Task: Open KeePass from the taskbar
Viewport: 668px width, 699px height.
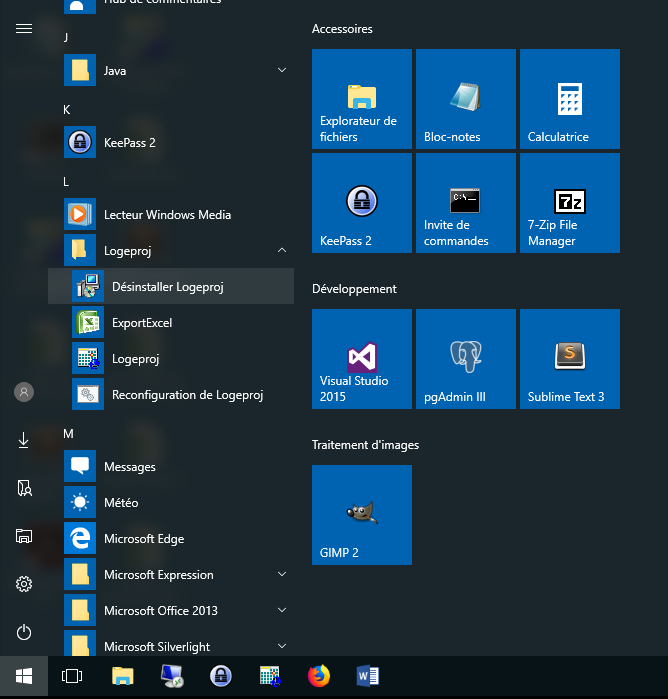Action: [221, 676]
